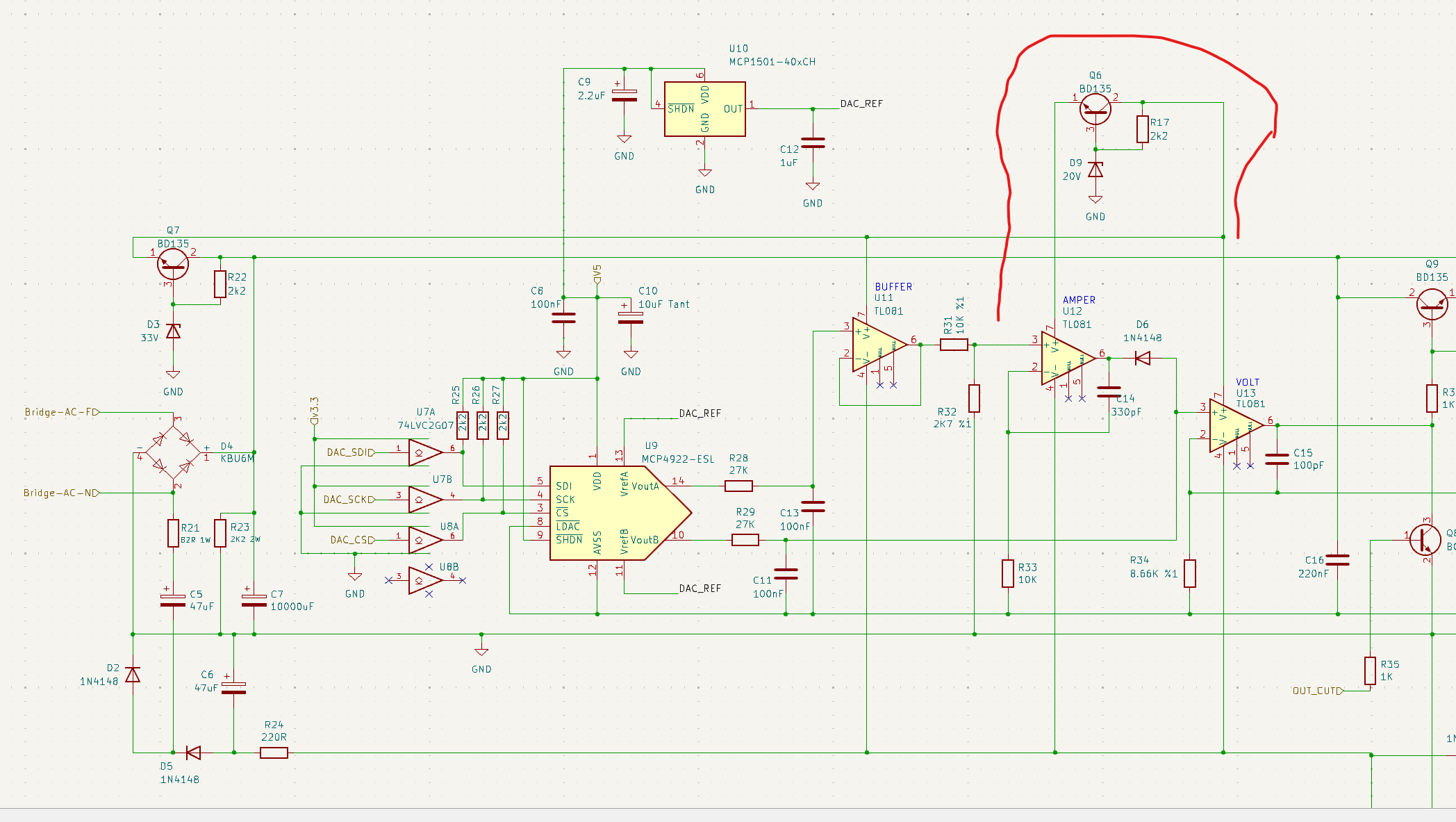This screenshot has height=822, width=1456.
Task: Select the R32 2K7 1% resistor
Action: [975, 398]
